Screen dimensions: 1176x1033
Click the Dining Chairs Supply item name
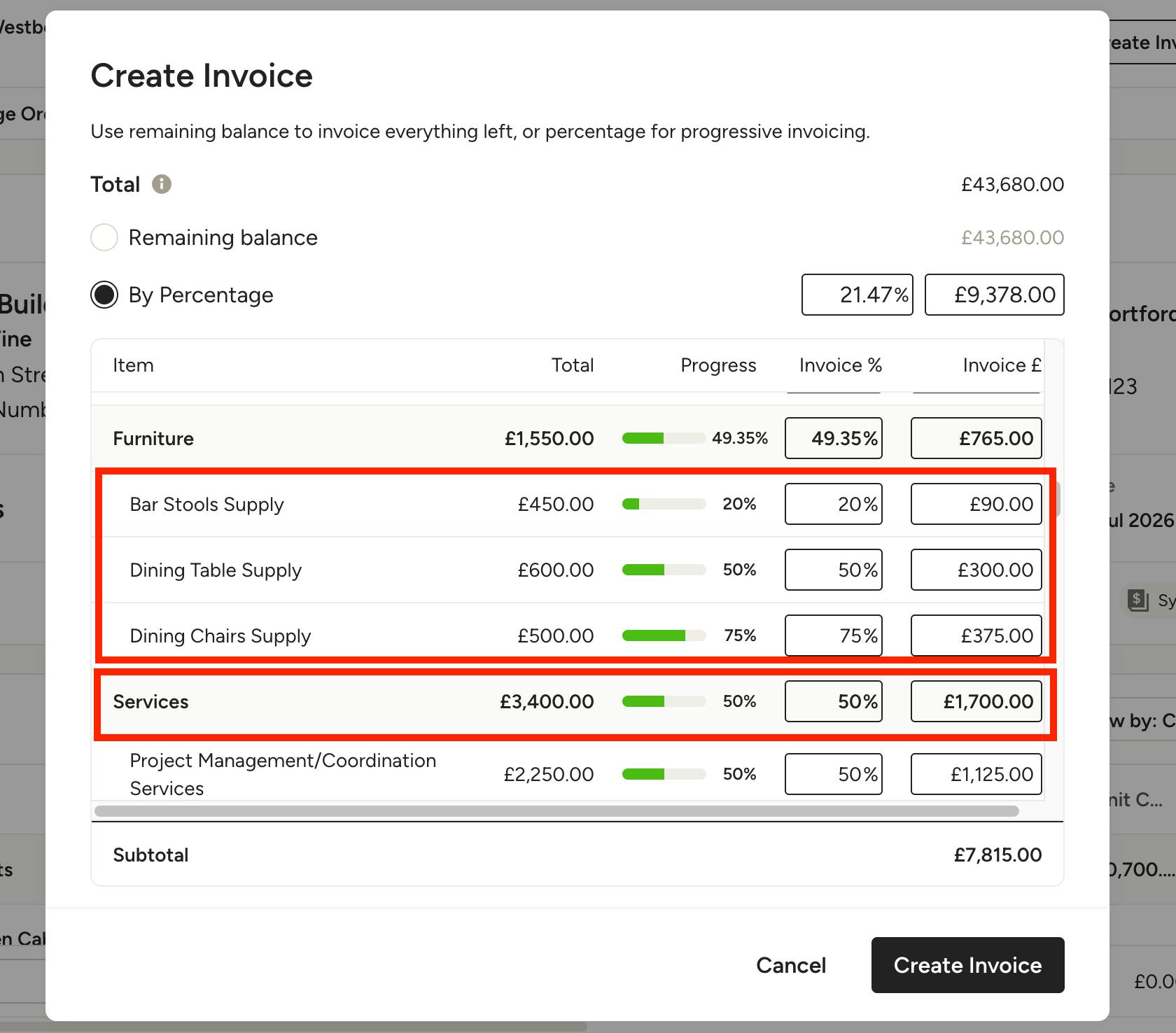(220, 636)
